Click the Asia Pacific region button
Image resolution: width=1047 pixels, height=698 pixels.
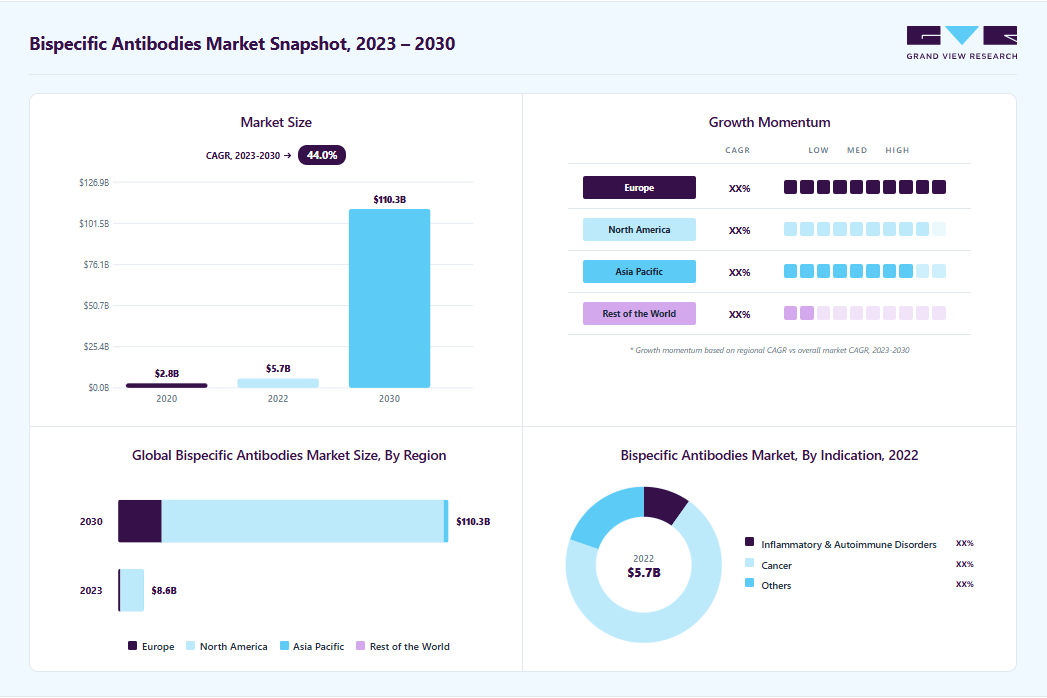(639, 272)
